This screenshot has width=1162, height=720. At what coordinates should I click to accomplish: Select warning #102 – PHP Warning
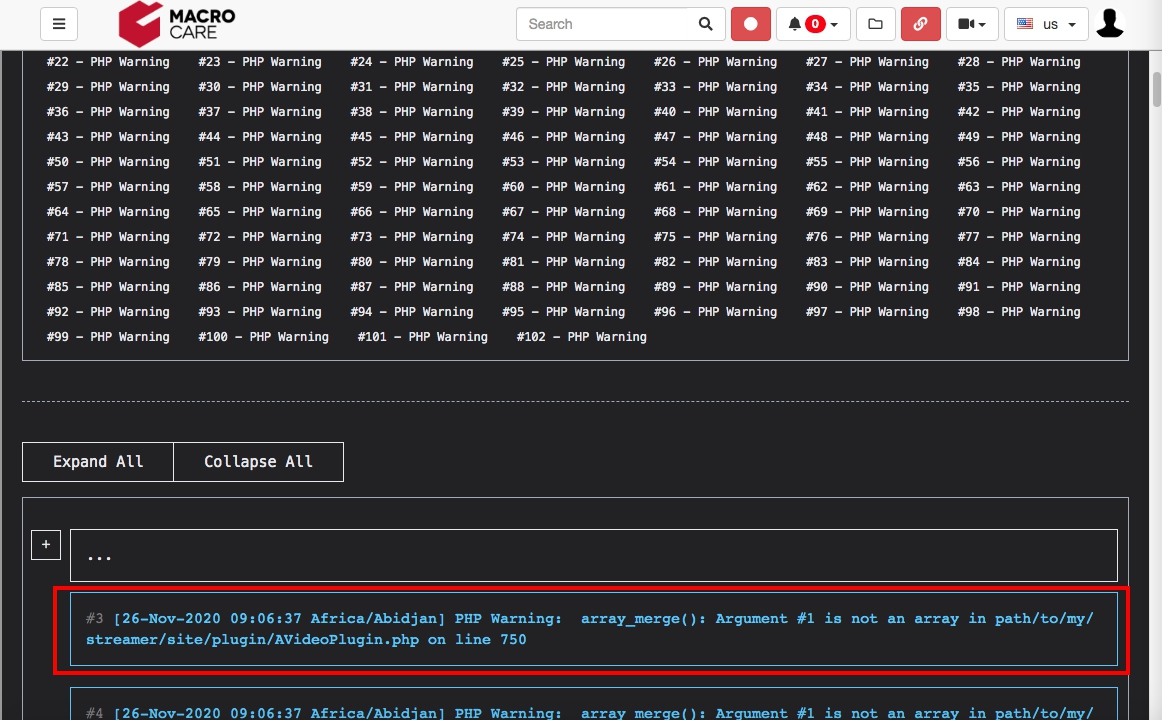(x=580, y=336)
